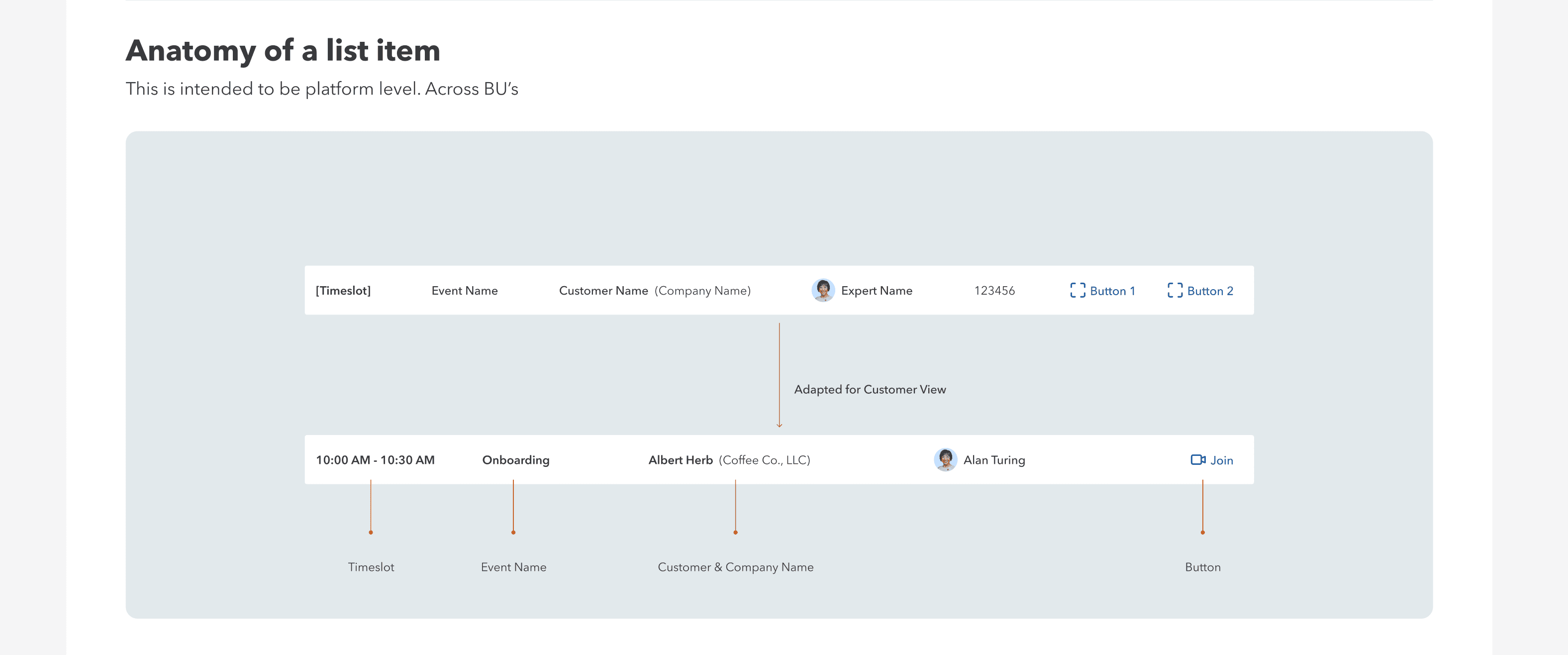Click the Albert Herb customer name
Viewport: 1568px width, 655px height.
(x=681, y=460)
